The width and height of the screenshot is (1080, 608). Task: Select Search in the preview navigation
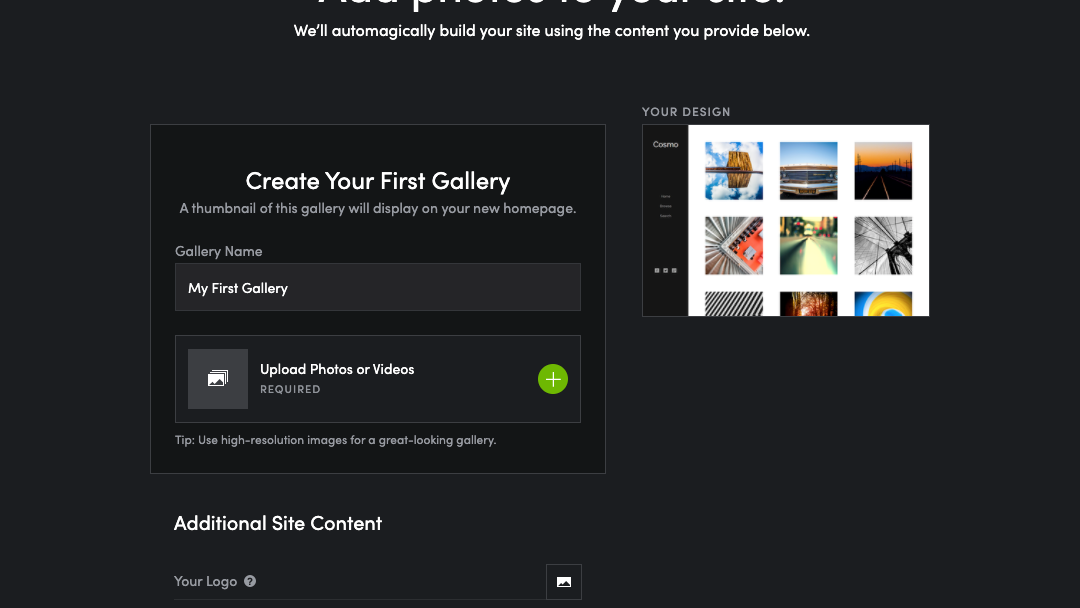665,216
